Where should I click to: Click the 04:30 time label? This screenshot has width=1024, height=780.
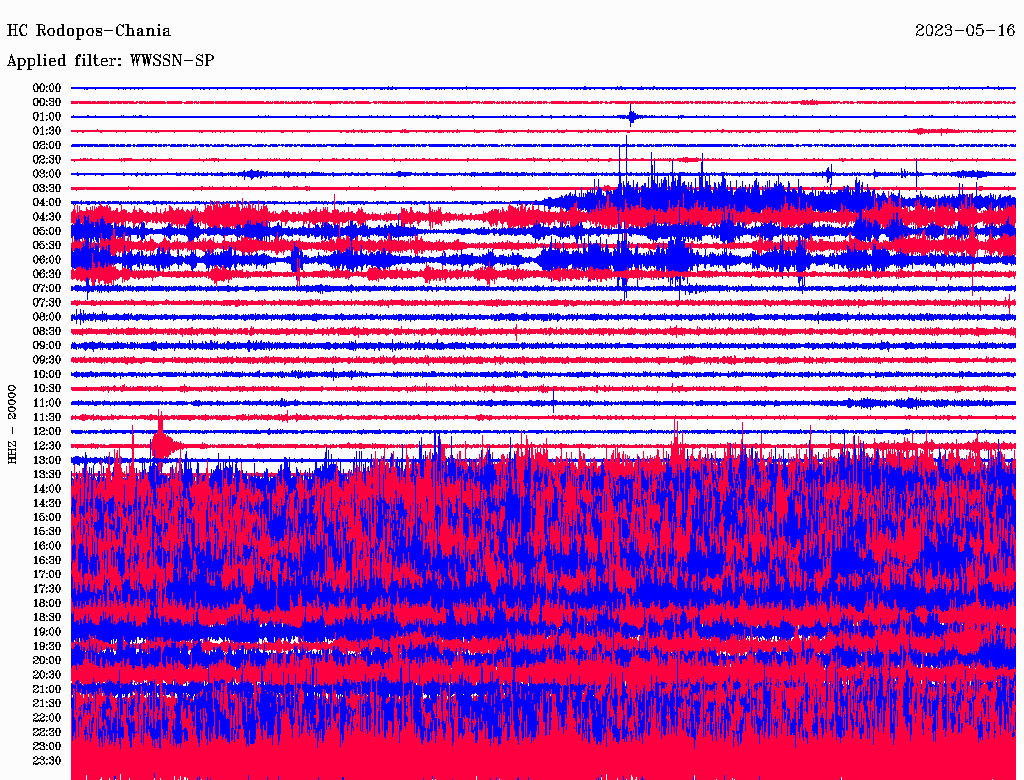[x=48, y=217]
